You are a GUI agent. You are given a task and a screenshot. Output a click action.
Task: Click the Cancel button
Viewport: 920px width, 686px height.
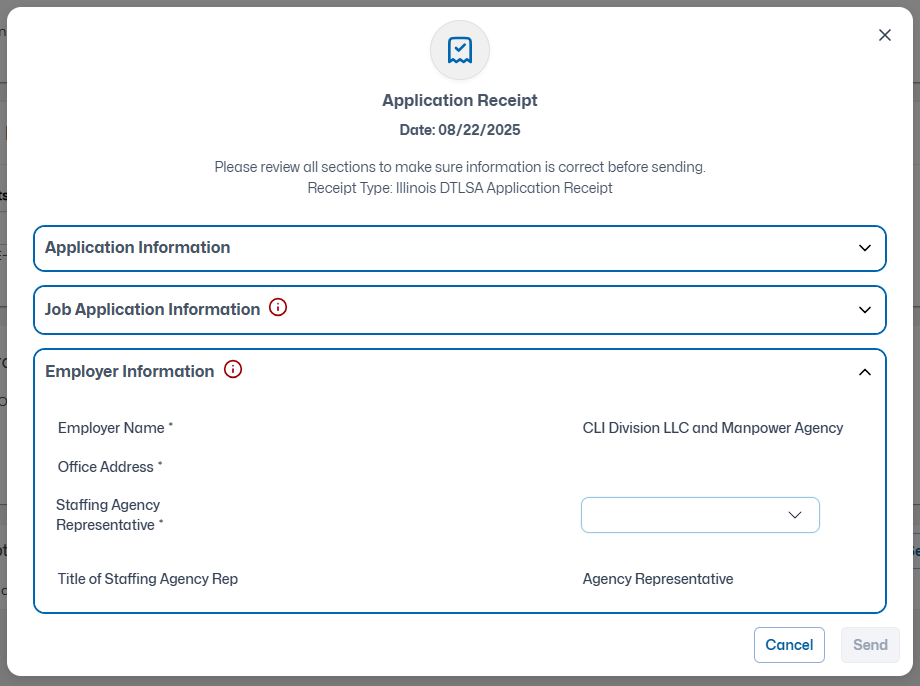coord(789,645)
